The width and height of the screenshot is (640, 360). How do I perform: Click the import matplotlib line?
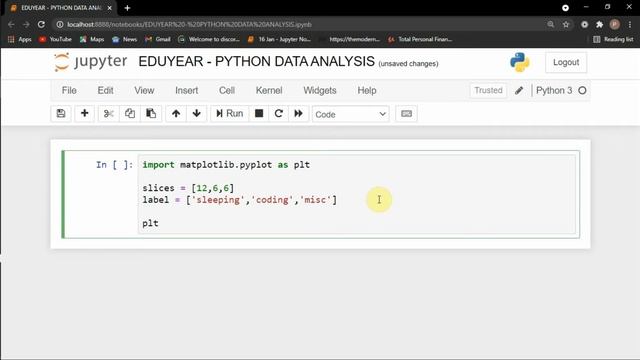(x=226, y=165)
